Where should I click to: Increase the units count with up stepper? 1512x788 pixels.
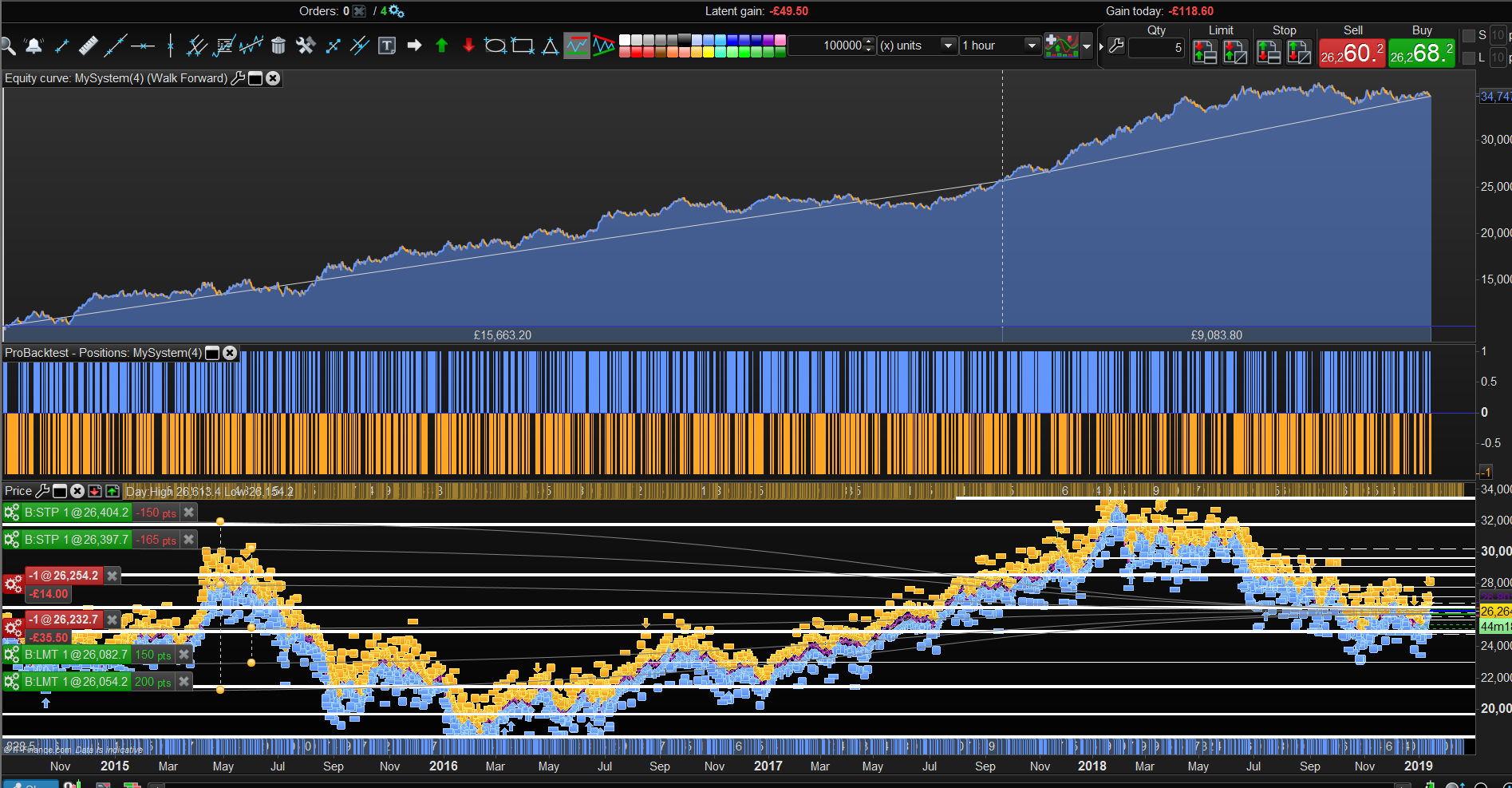pos(870,42)
